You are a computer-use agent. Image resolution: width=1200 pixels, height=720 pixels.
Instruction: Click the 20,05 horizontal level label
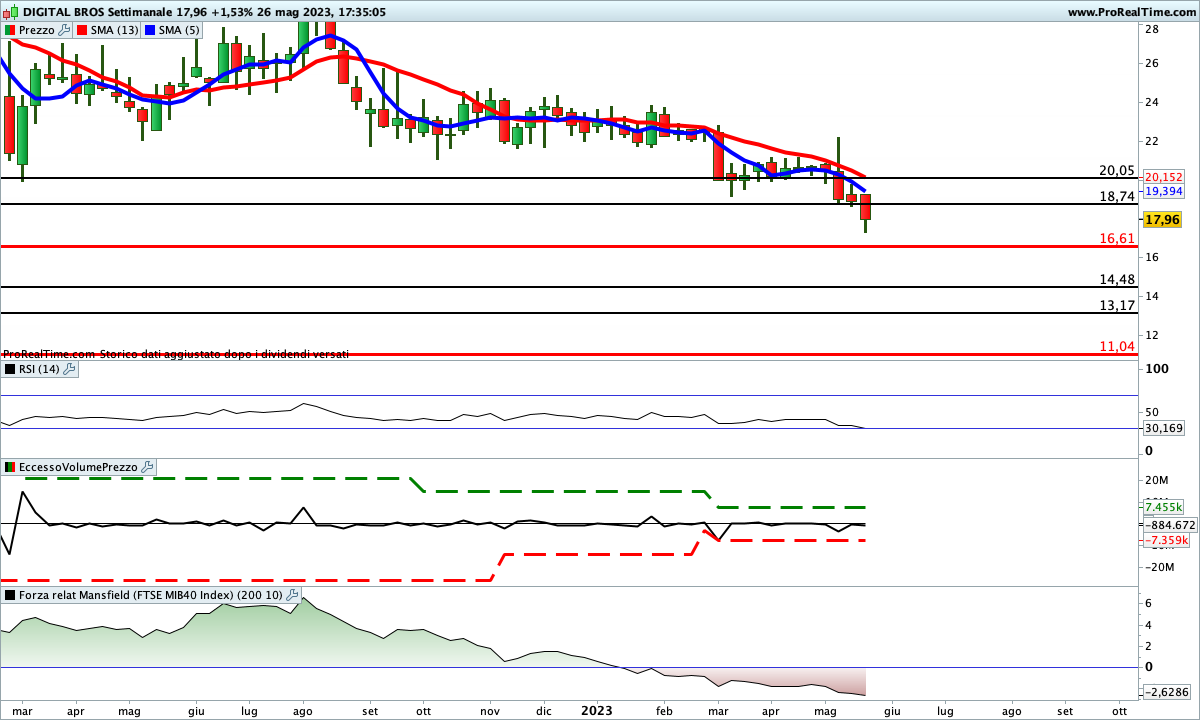pyautogui.click(x=1117, y=170)
